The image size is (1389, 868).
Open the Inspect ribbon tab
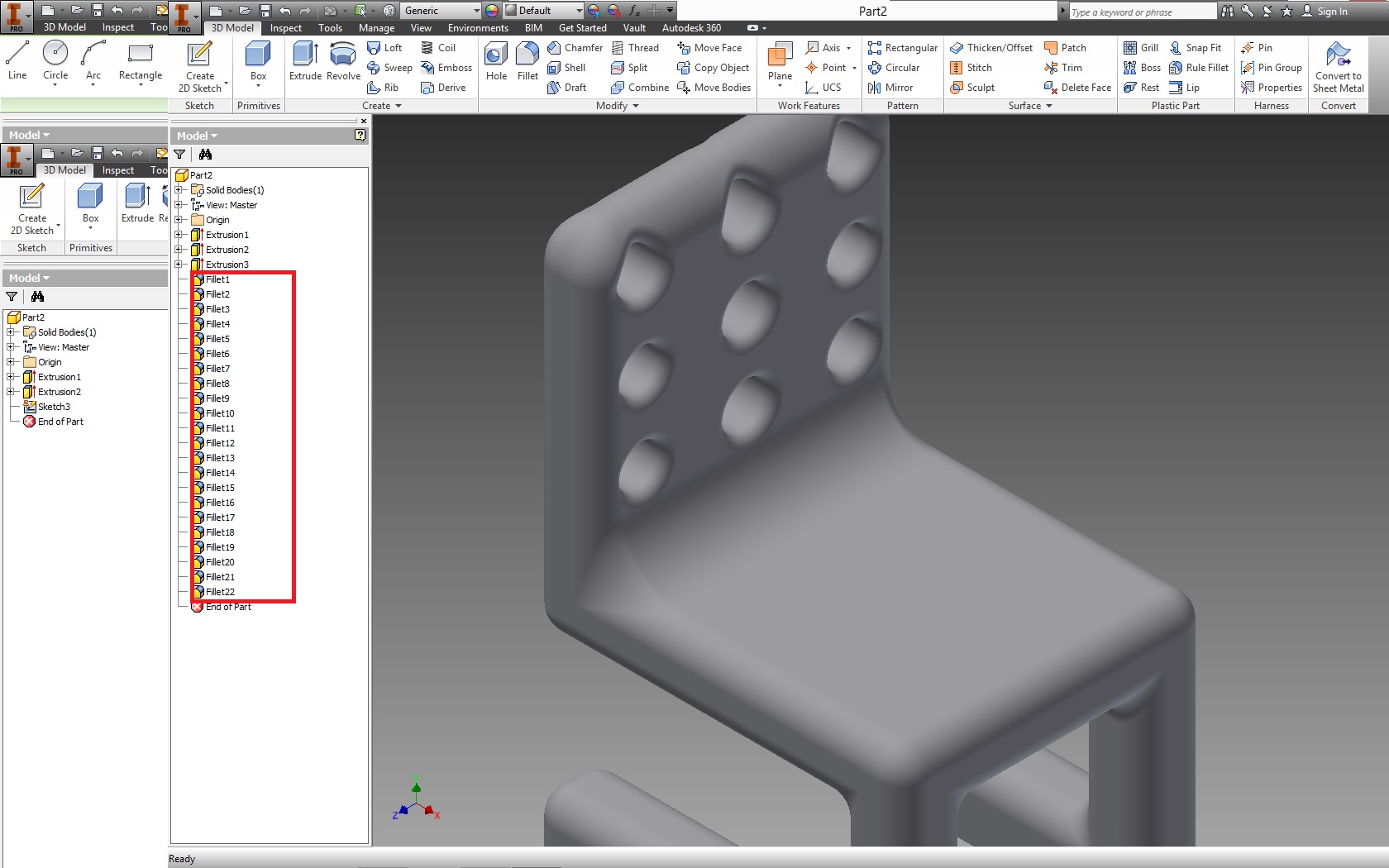pos(286,28)
